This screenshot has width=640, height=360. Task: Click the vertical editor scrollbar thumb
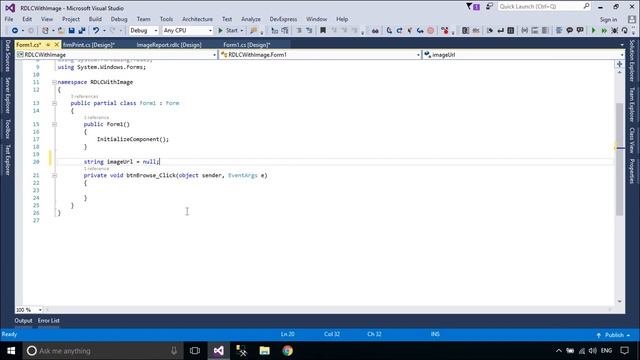click(x=620, y=159)
